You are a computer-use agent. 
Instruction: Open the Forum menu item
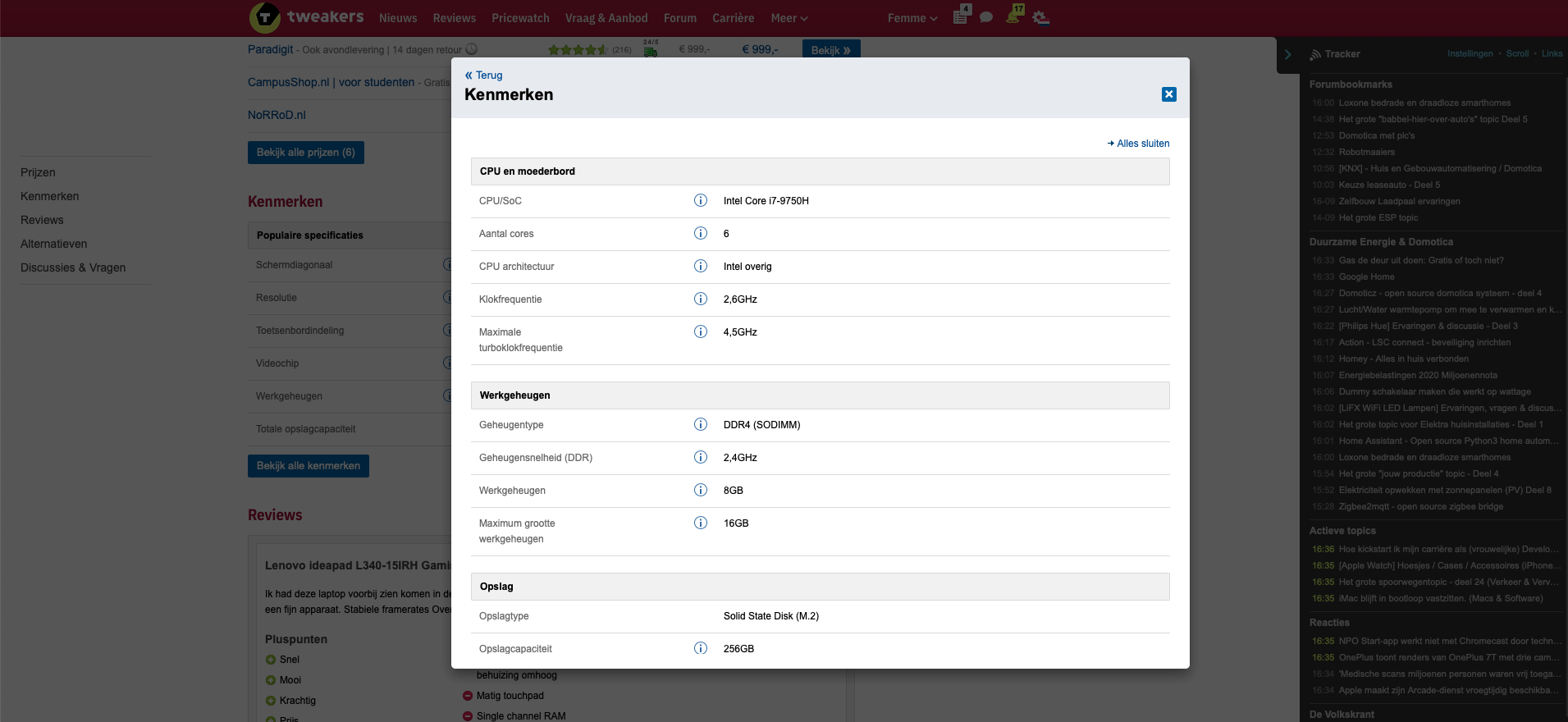pyautogui.click(x=680, y=18)
